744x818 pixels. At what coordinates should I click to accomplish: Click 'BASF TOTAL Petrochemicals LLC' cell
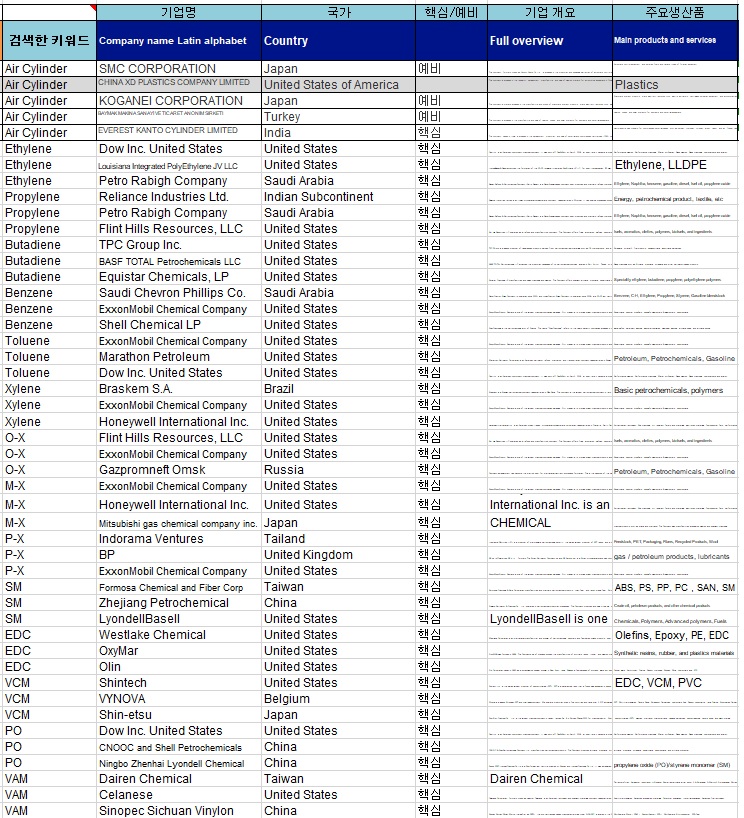click(179, 261)
